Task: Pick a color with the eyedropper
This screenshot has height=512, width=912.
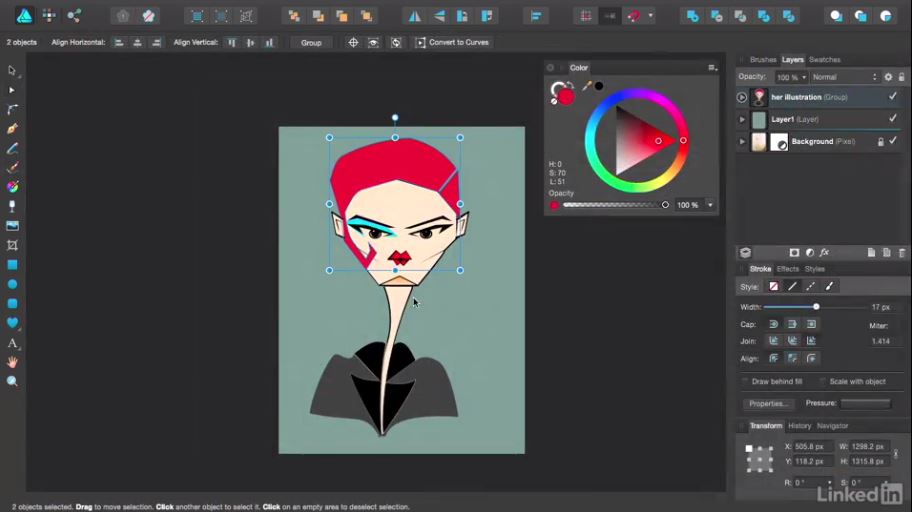Action: tap(586, 86)
